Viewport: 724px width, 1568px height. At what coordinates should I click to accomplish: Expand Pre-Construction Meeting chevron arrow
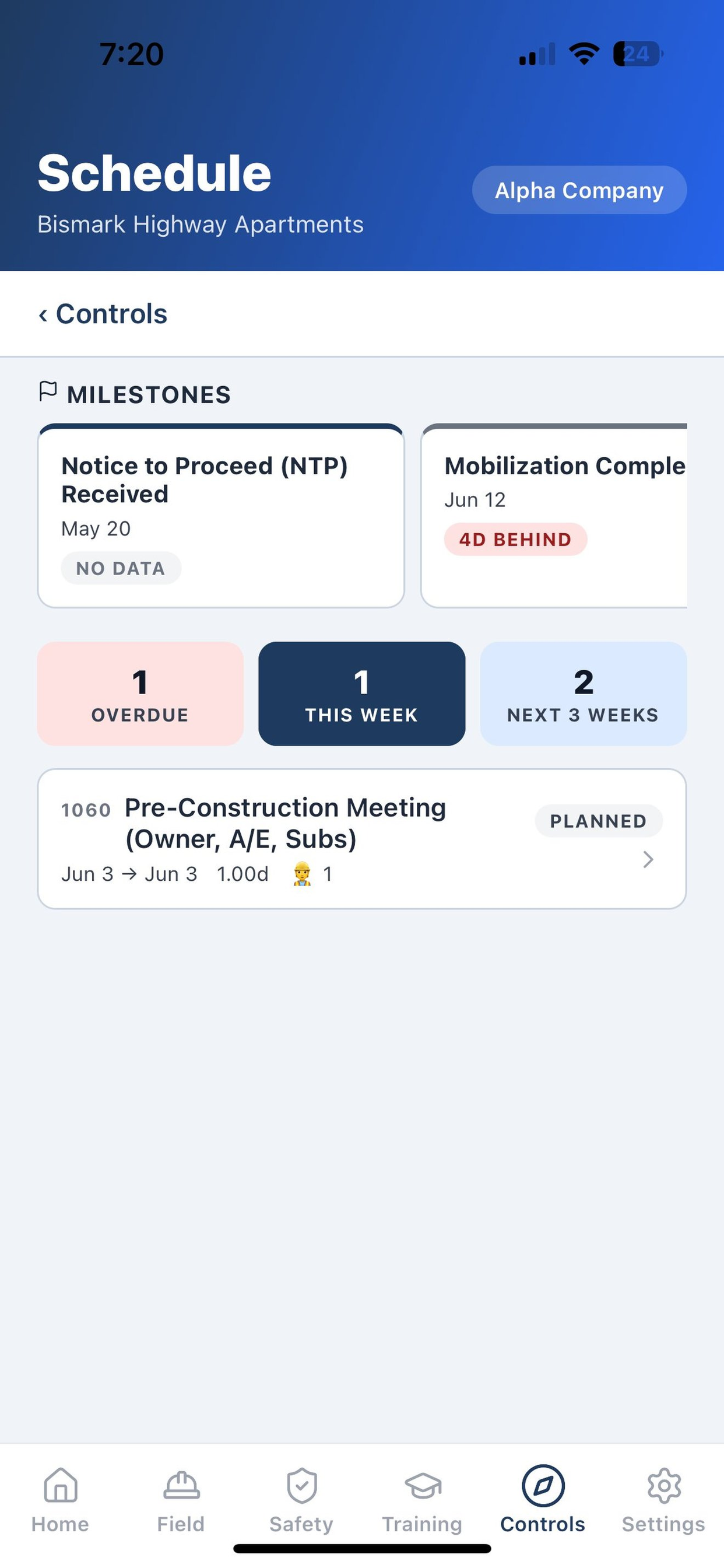(648, 859)
